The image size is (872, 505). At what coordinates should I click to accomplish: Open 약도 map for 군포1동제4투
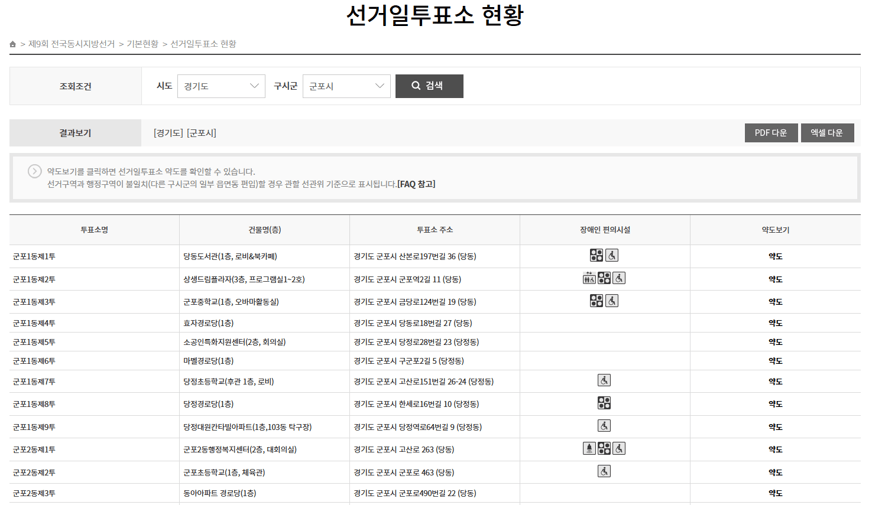coord(775,323)
